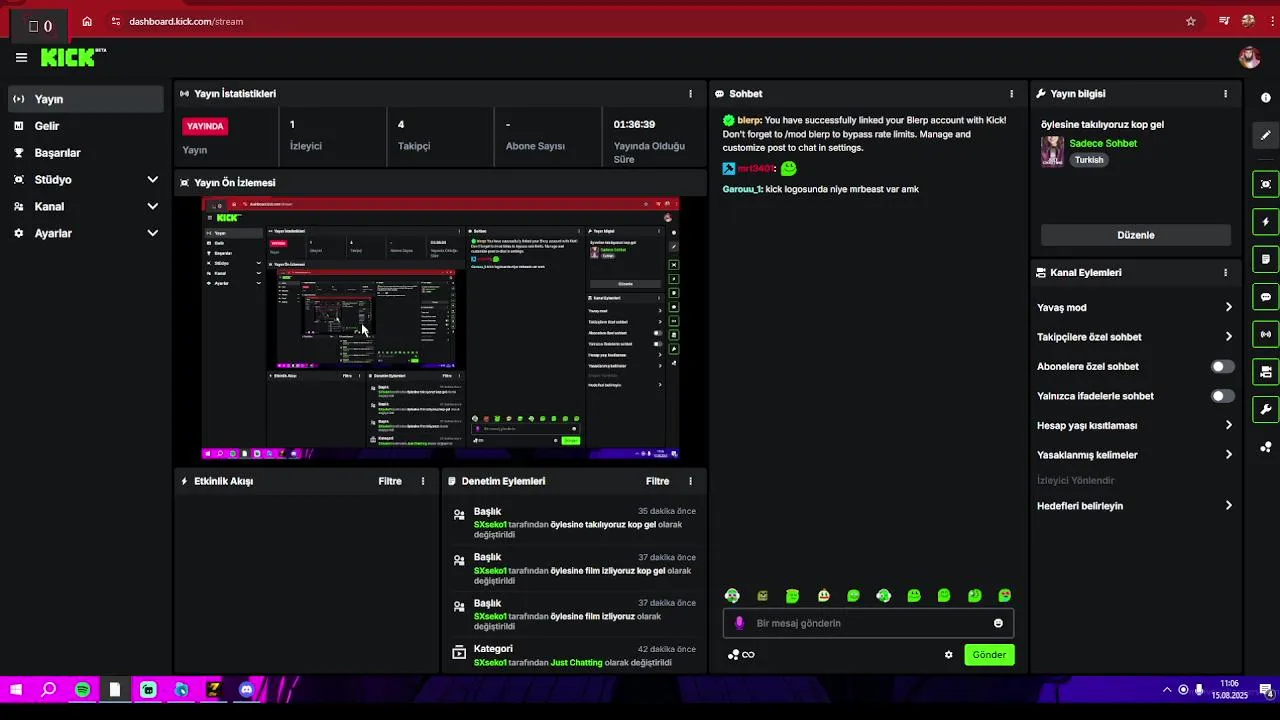Open Discord from the taskbar
Screen dimensions: 1280x720
246,689
